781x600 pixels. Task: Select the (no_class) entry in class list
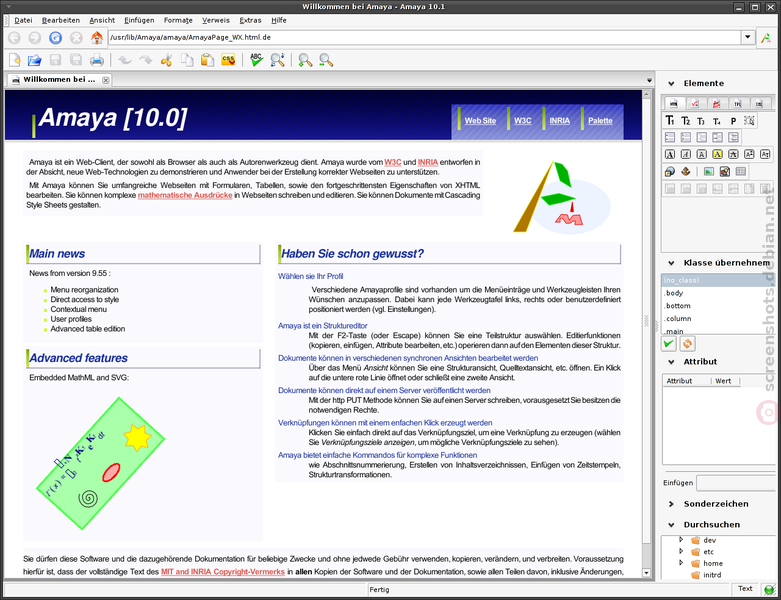[x=718, y=280]
